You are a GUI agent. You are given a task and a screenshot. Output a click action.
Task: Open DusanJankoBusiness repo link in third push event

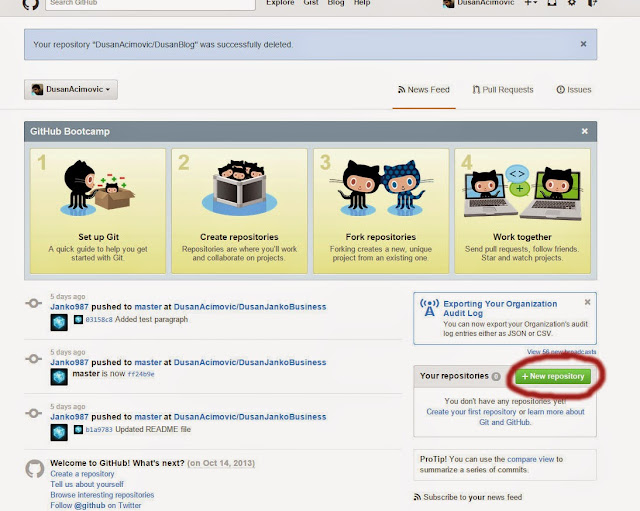(250, 417)
